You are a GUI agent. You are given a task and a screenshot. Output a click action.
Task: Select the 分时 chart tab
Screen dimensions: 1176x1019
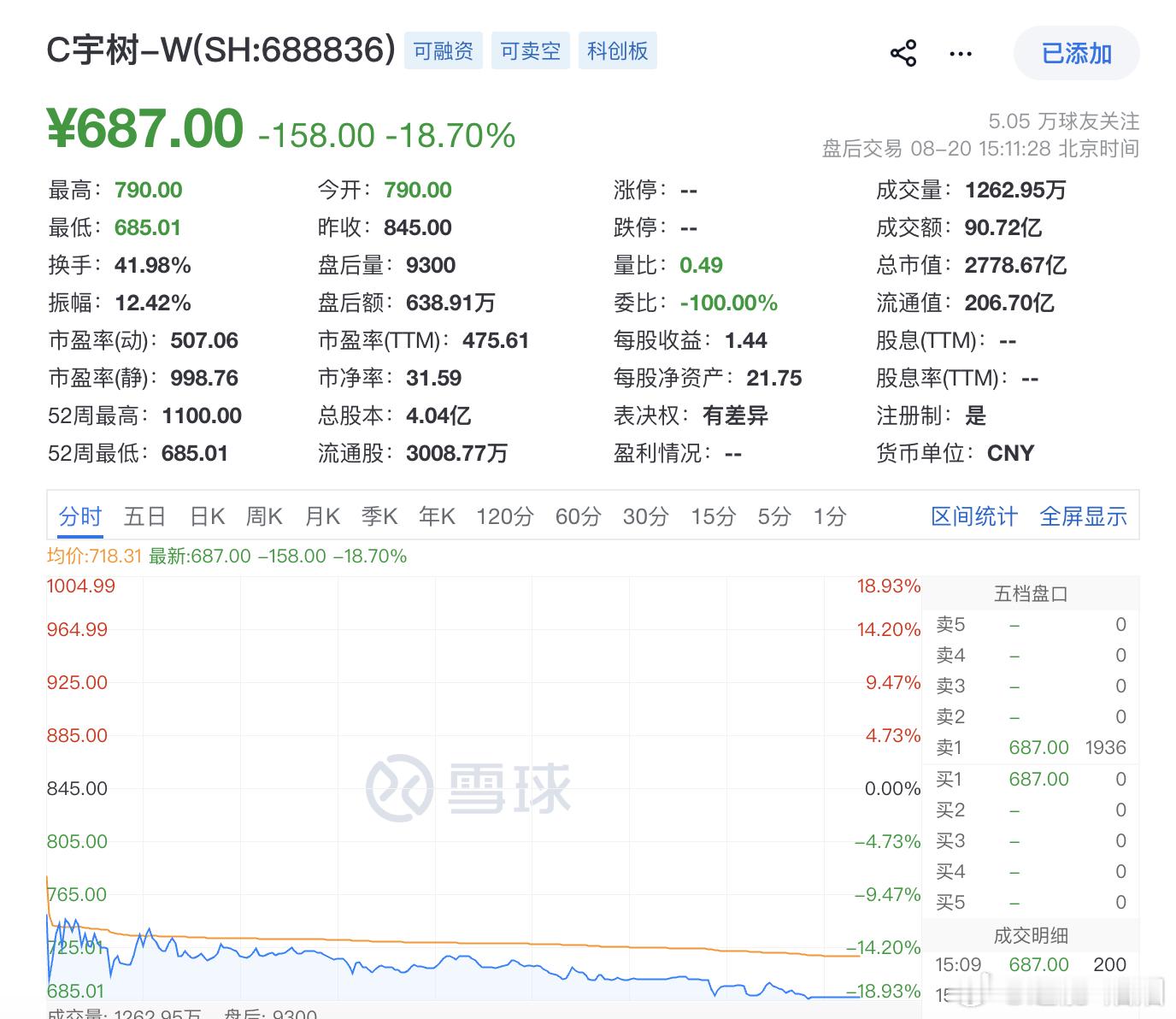pyautogui.click(x=80, y=516)
